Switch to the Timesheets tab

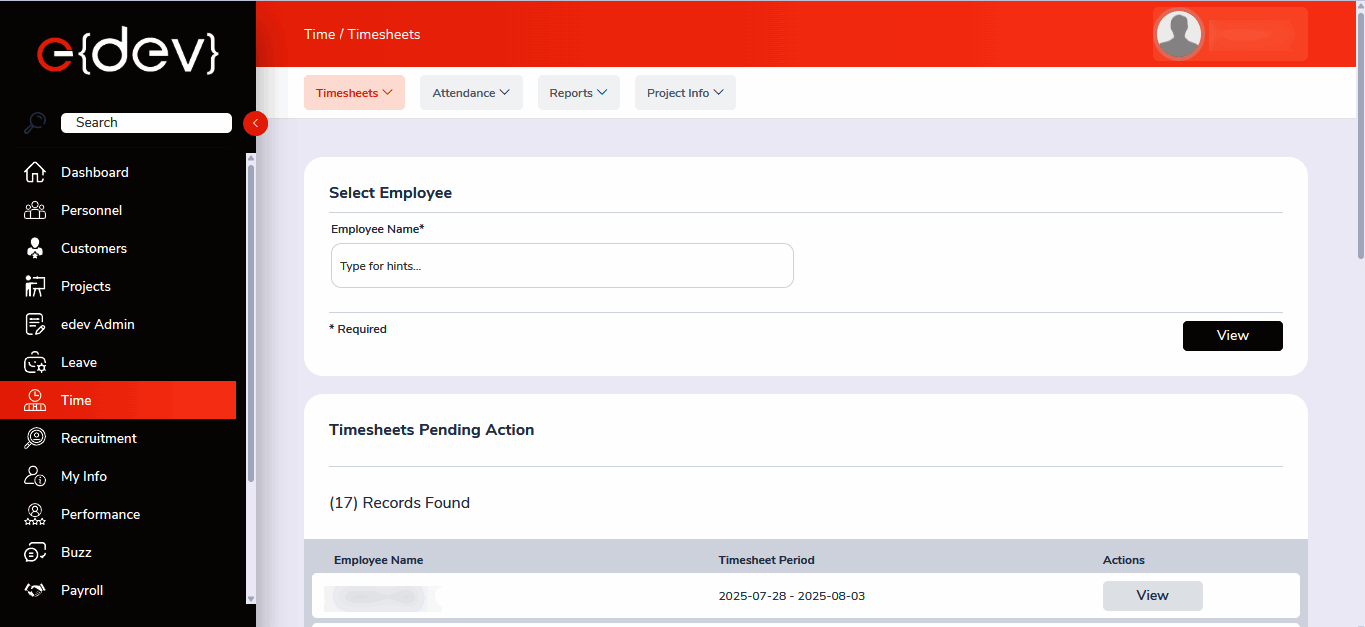354,92
